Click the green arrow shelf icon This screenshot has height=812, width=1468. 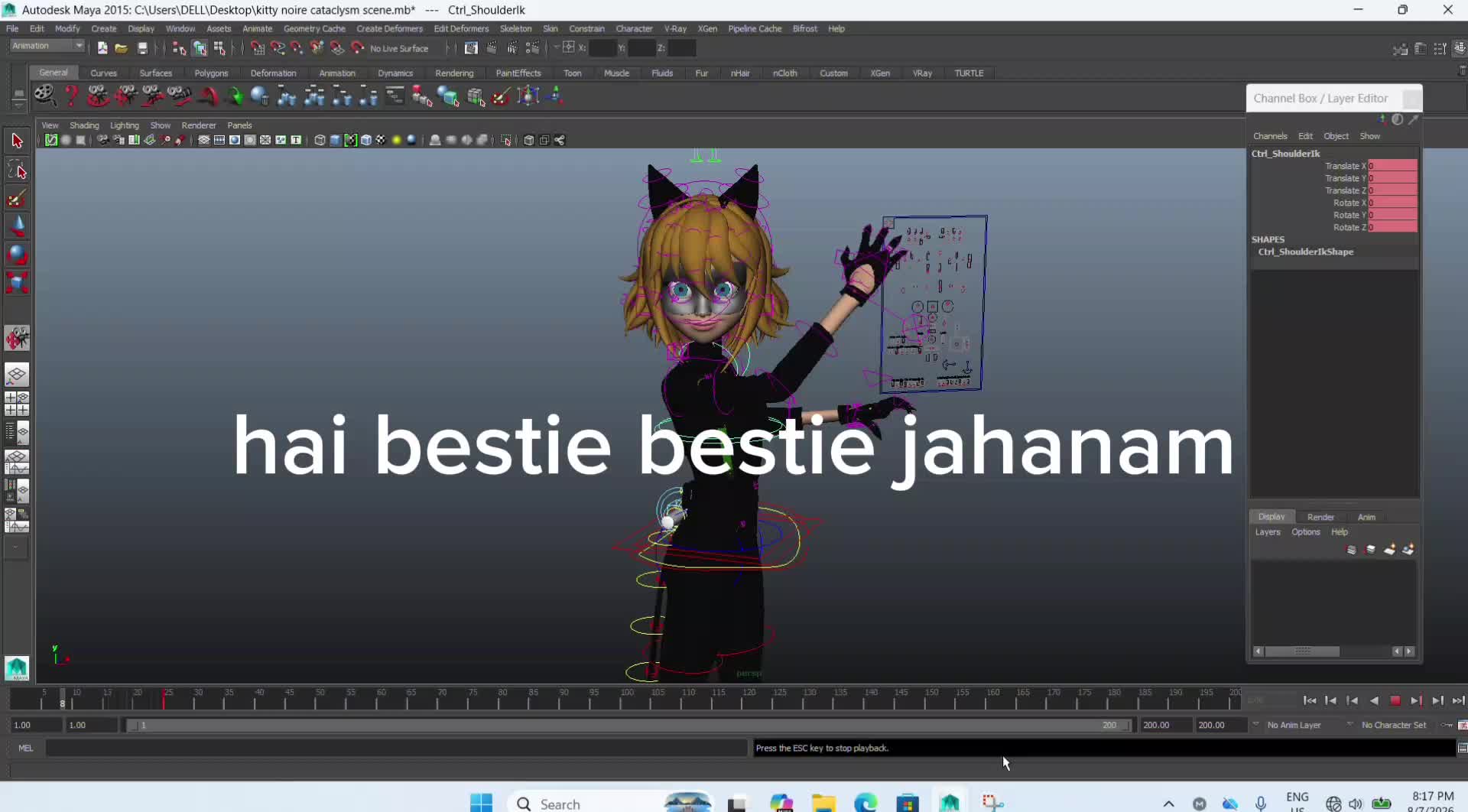235,96
